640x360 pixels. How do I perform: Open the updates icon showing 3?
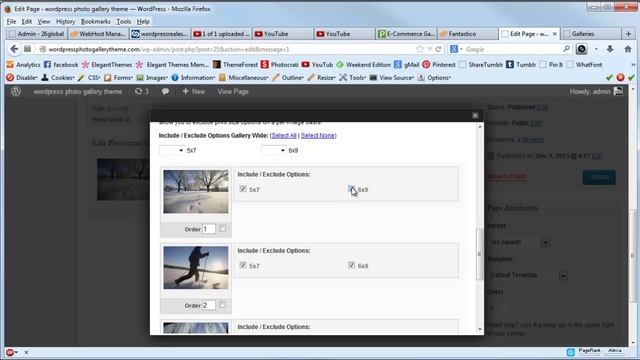[142, 91]
